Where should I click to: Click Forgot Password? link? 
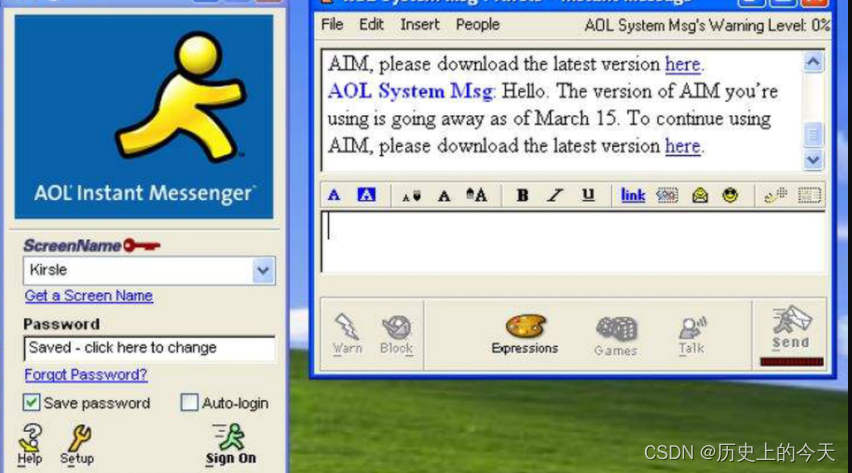tap(86, 375)
